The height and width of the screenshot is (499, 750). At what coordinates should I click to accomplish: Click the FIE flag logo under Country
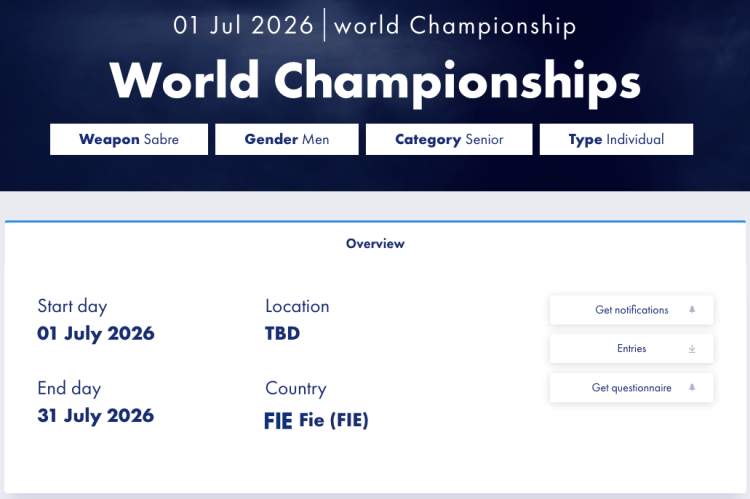pyautogui.click(x=278, y=421)
